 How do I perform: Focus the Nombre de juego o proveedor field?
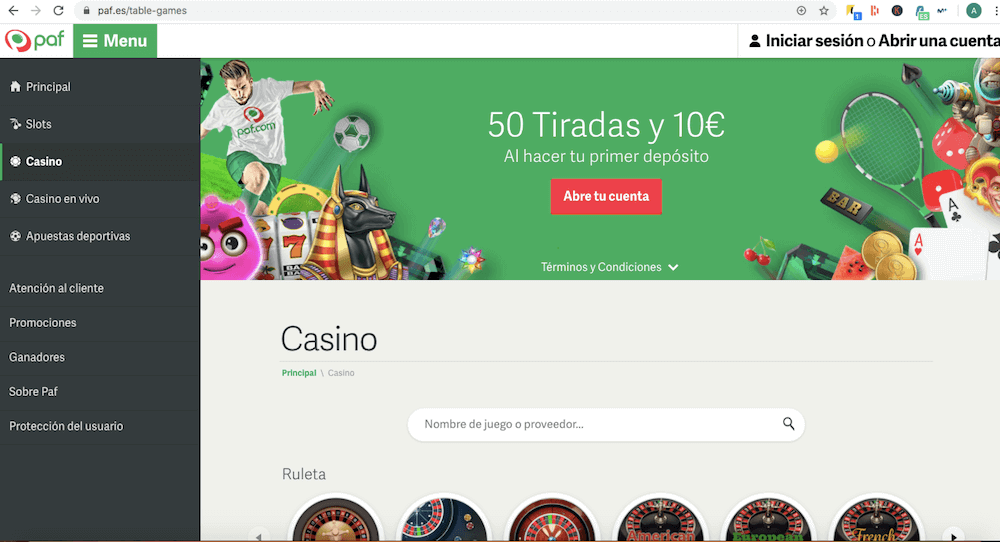pos(606,424)
